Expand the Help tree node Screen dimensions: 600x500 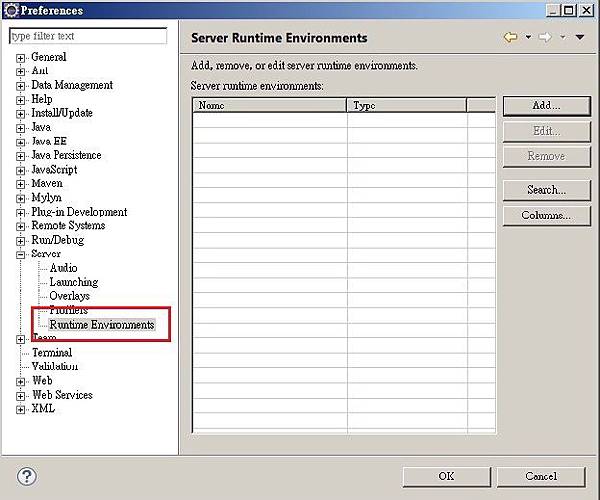(20, 100)
